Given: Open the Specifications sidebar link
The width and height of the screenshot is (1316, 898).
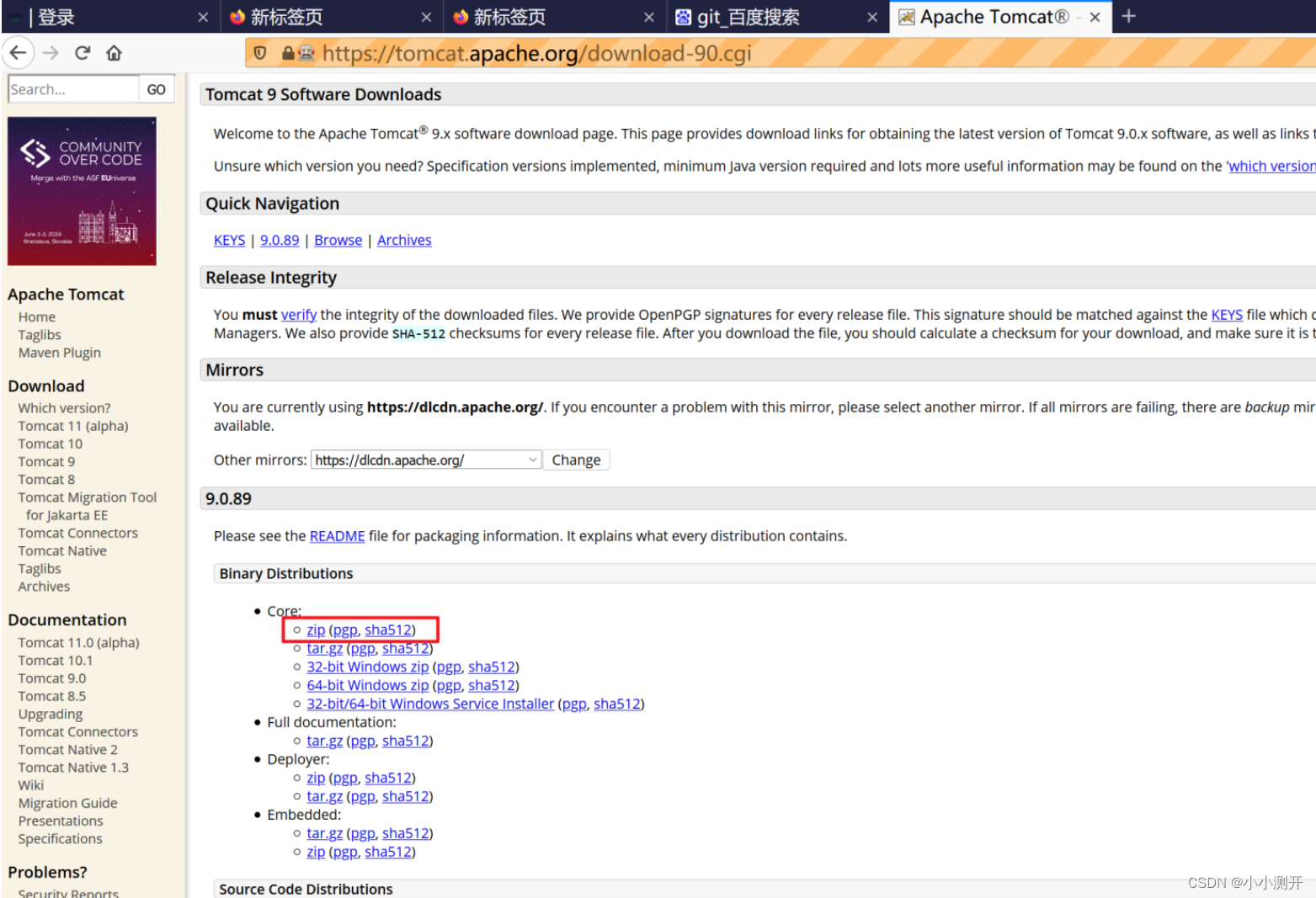Looking at the screenshot, I should click(x=61, y=839).
